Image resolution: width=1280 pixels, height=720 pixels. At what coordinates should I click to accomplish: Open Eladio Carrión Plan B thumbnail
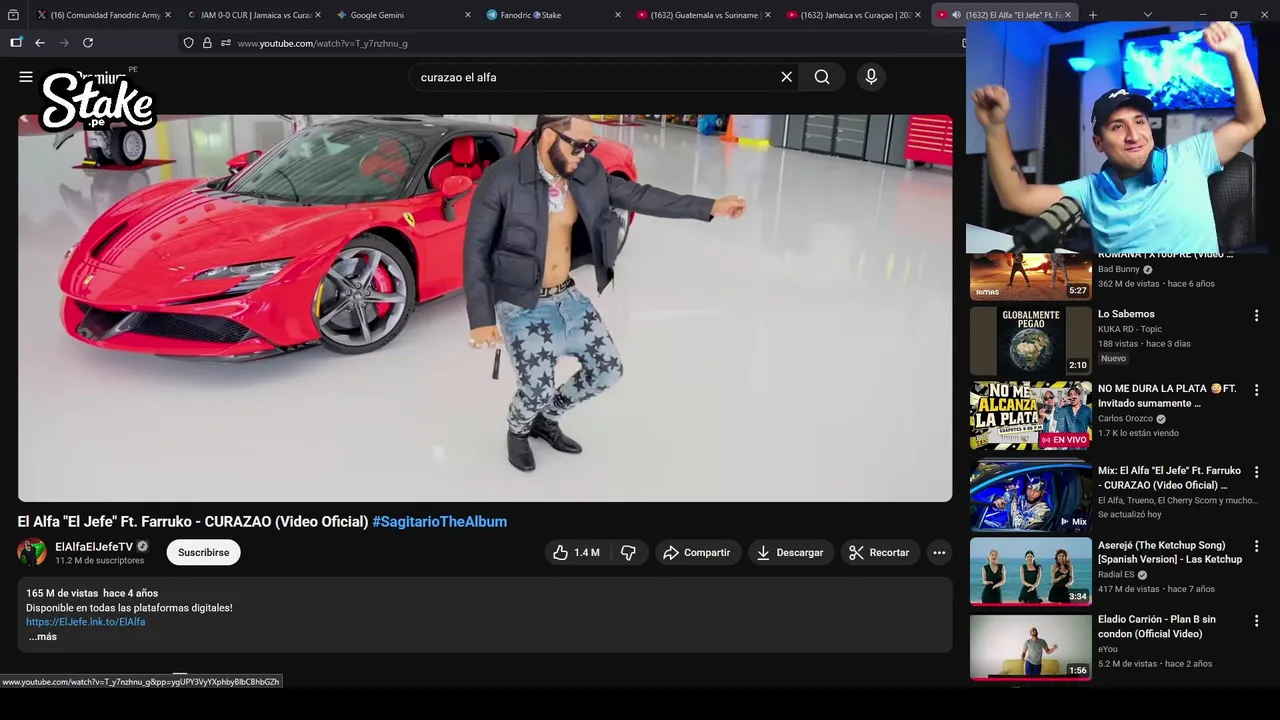click(x=1030, y=646)
